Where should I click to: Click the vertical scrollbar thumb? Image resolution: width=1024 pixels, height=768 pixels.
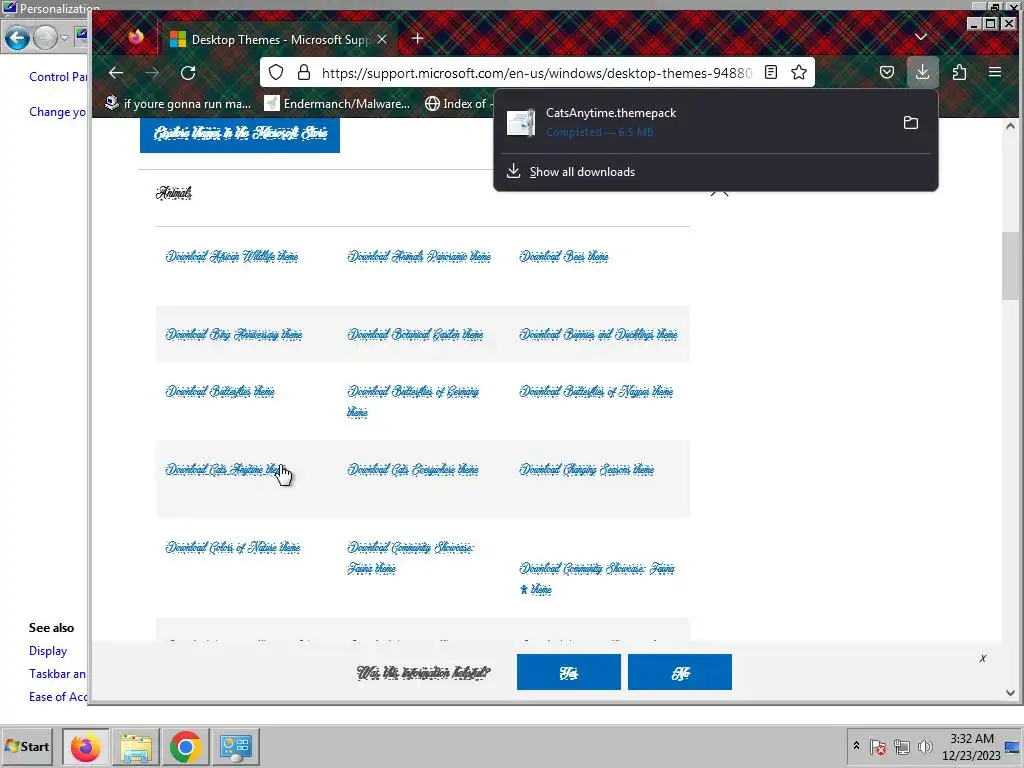tap(1010, 266)
